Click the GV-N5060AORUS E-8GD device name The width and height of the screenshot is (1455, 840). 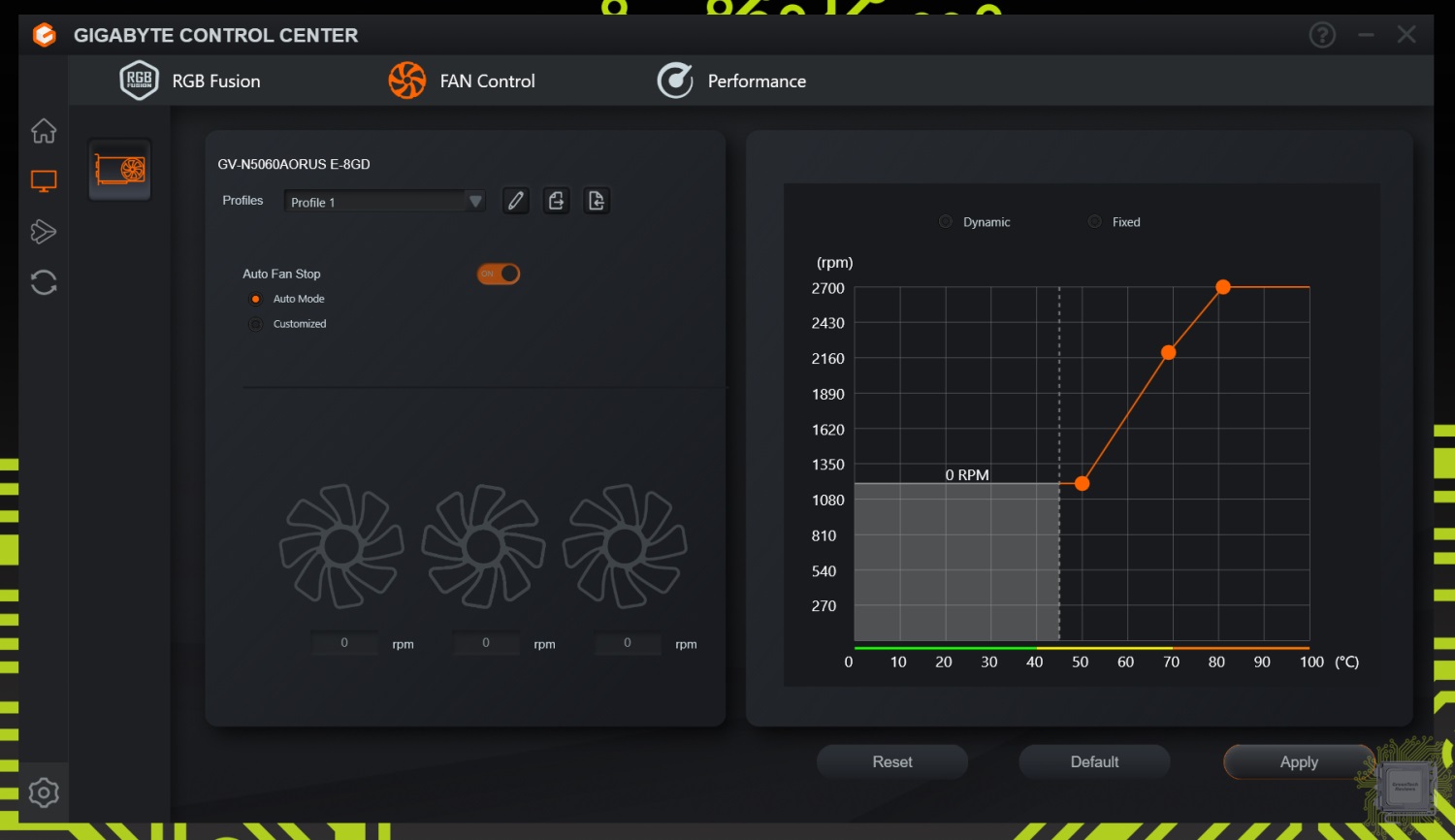pyautogui.click(x=294, y=164)
